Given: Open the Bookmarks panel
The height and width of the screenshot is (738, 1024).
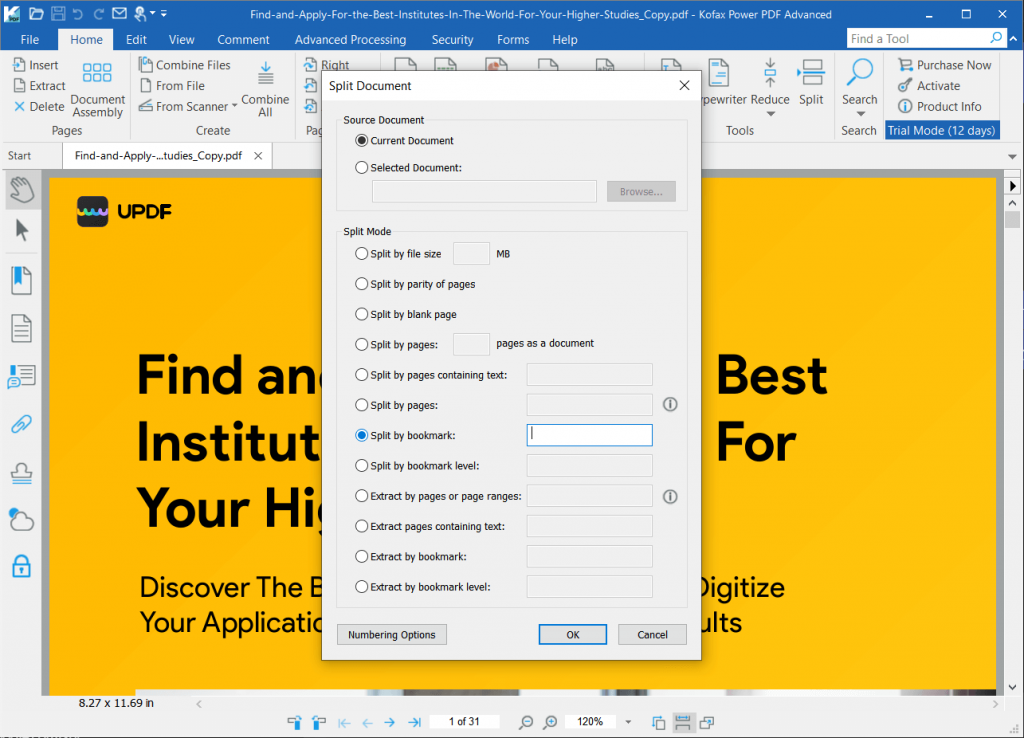Looking at the screenshot, I should click(x=20, y=280).
